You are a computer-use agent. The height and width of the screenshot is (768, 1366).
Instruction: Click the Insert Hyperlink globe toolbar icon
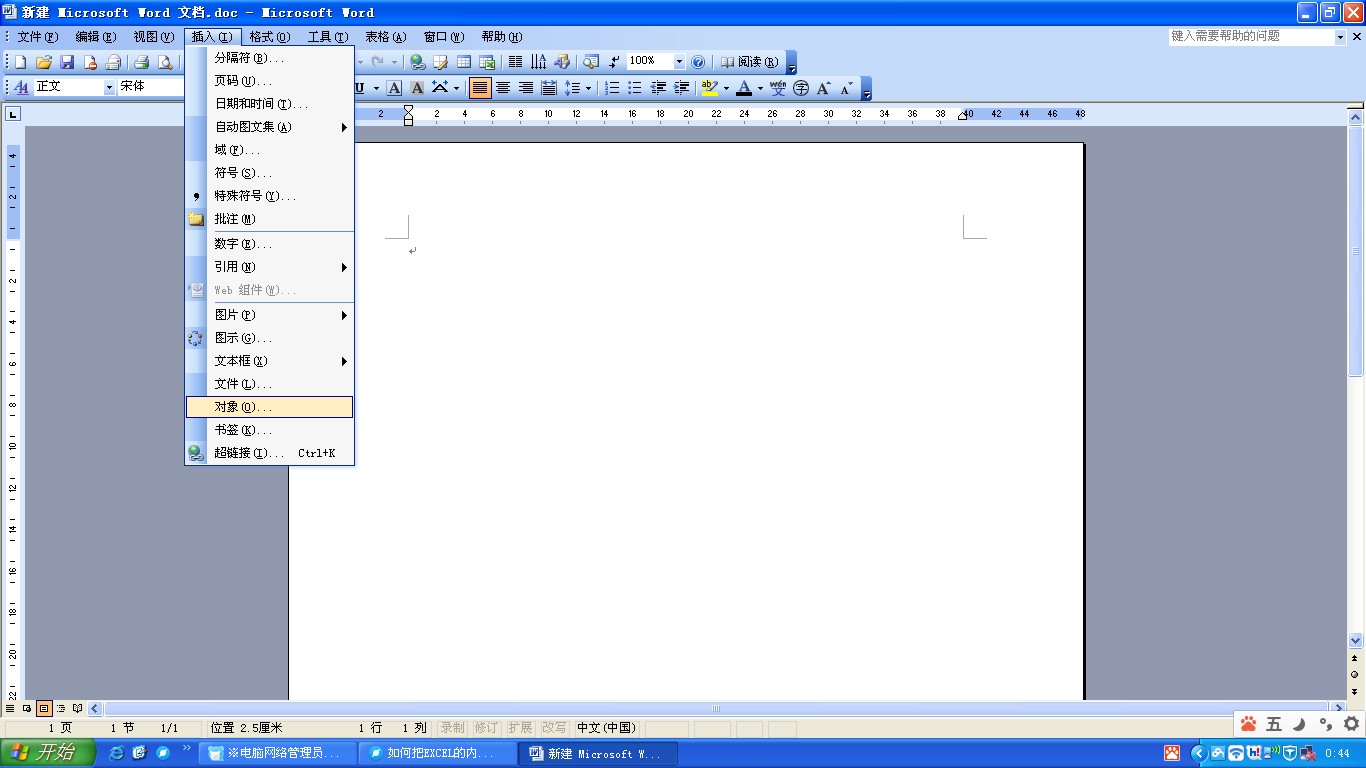click(418, 62)
